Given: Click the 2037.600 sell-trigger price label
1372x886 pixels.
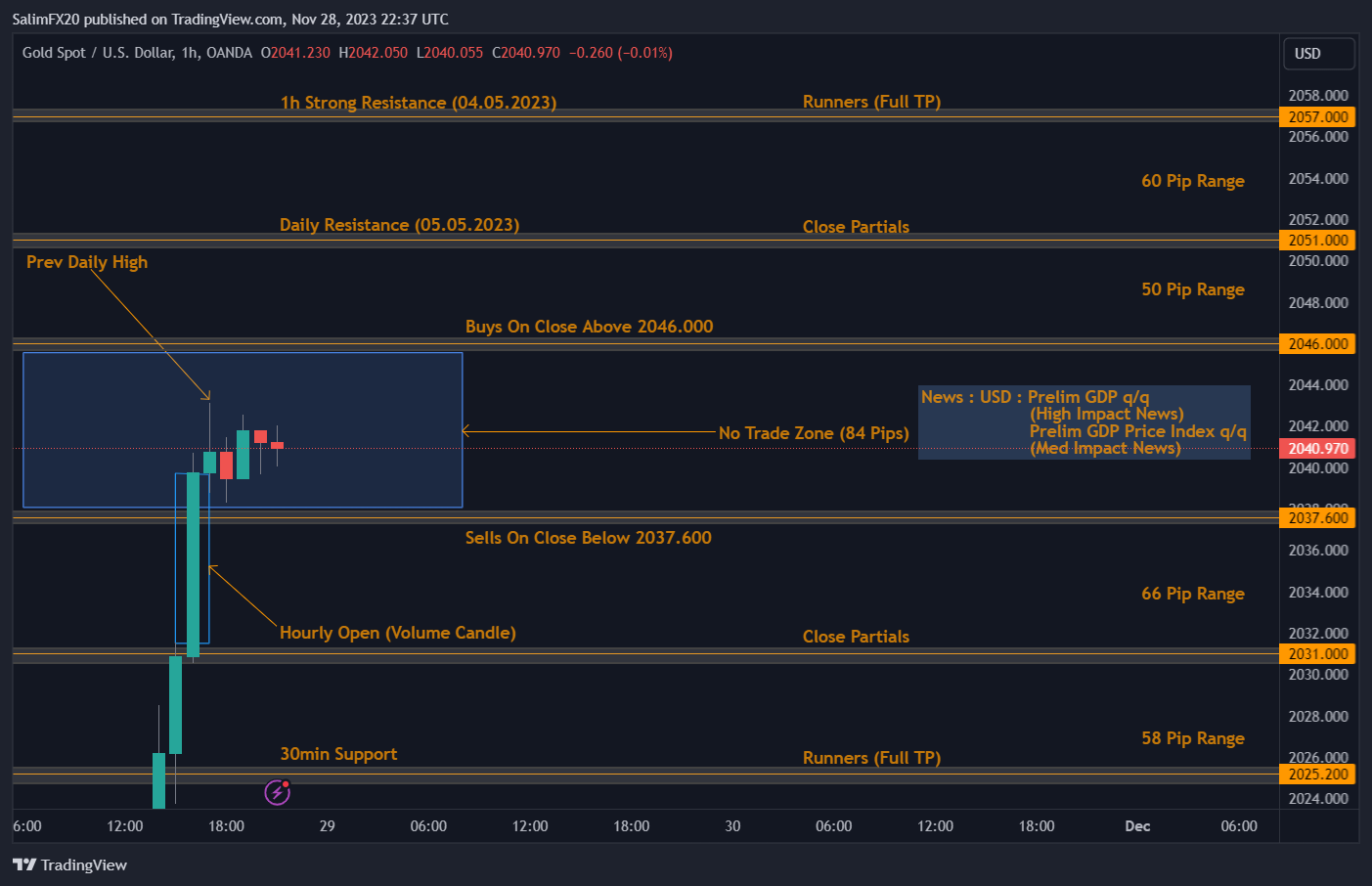Looking at the screenshot, I should (1316, 517).
